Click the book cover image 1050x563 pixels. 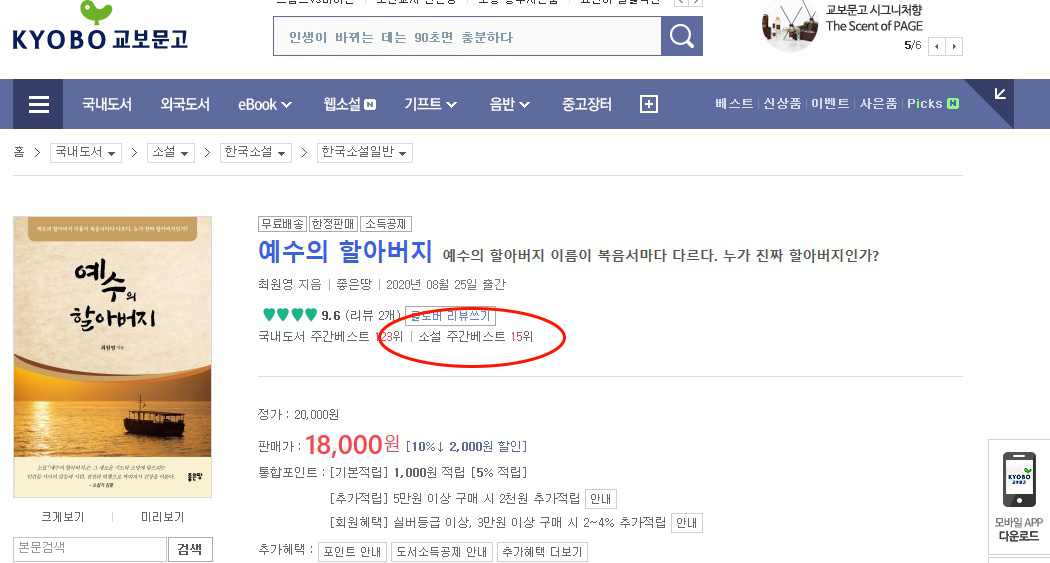[x=112, y=357]
